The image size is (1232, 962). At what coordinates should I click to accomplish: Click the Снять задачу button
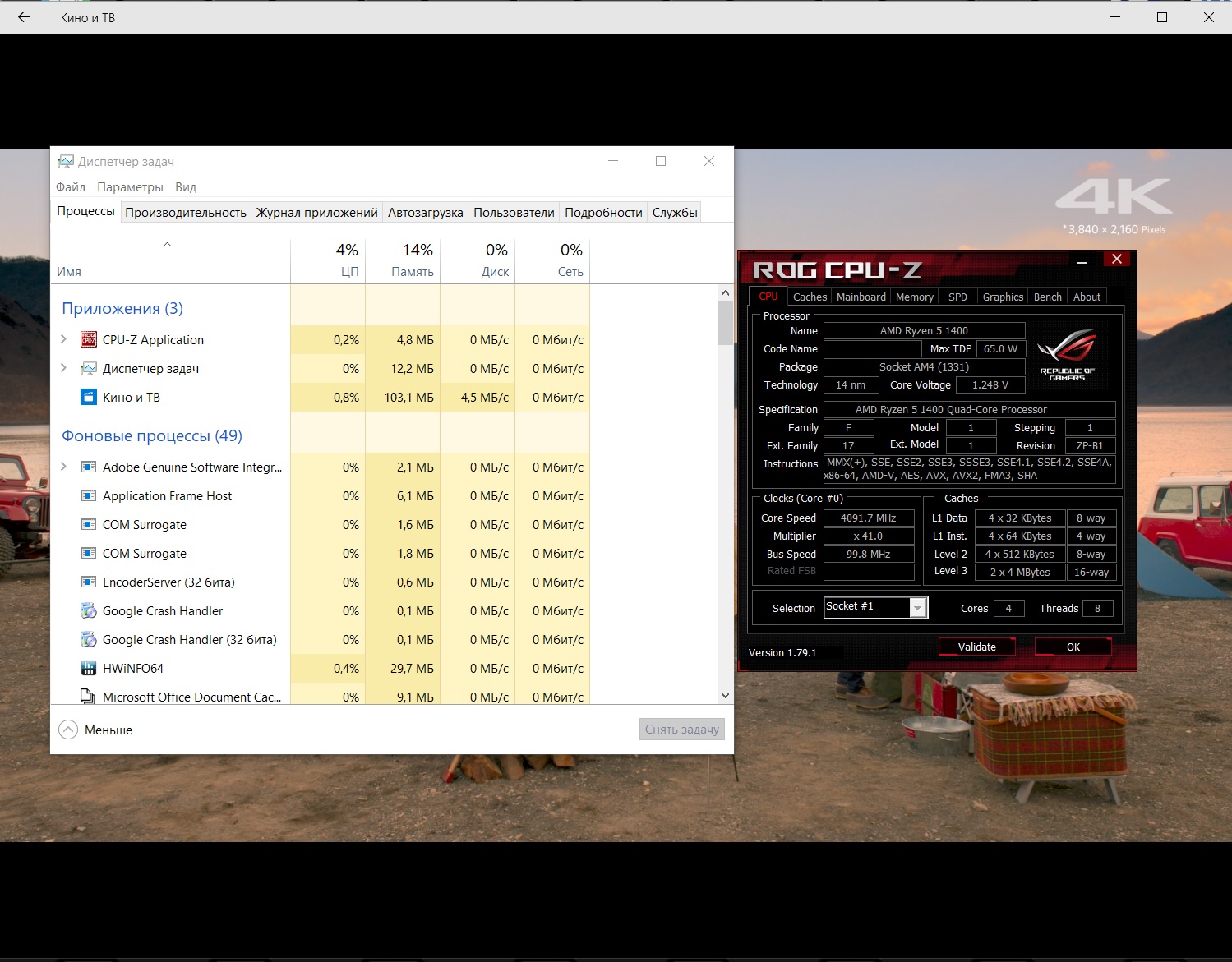(x=682, y=730)
